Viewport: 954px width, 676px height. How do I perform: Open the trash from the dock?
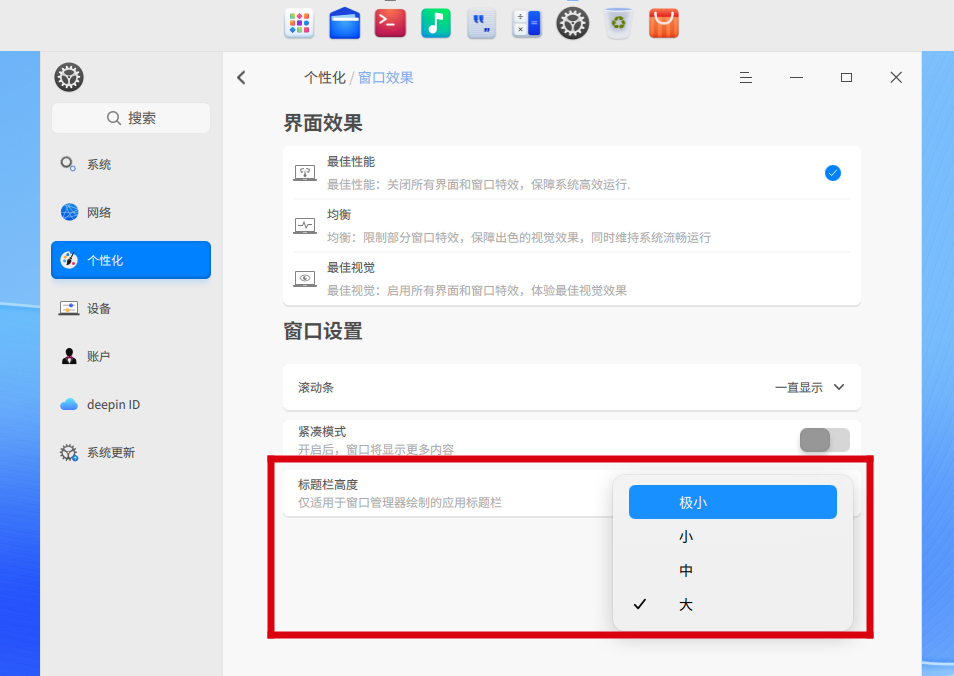coord(618,24)
